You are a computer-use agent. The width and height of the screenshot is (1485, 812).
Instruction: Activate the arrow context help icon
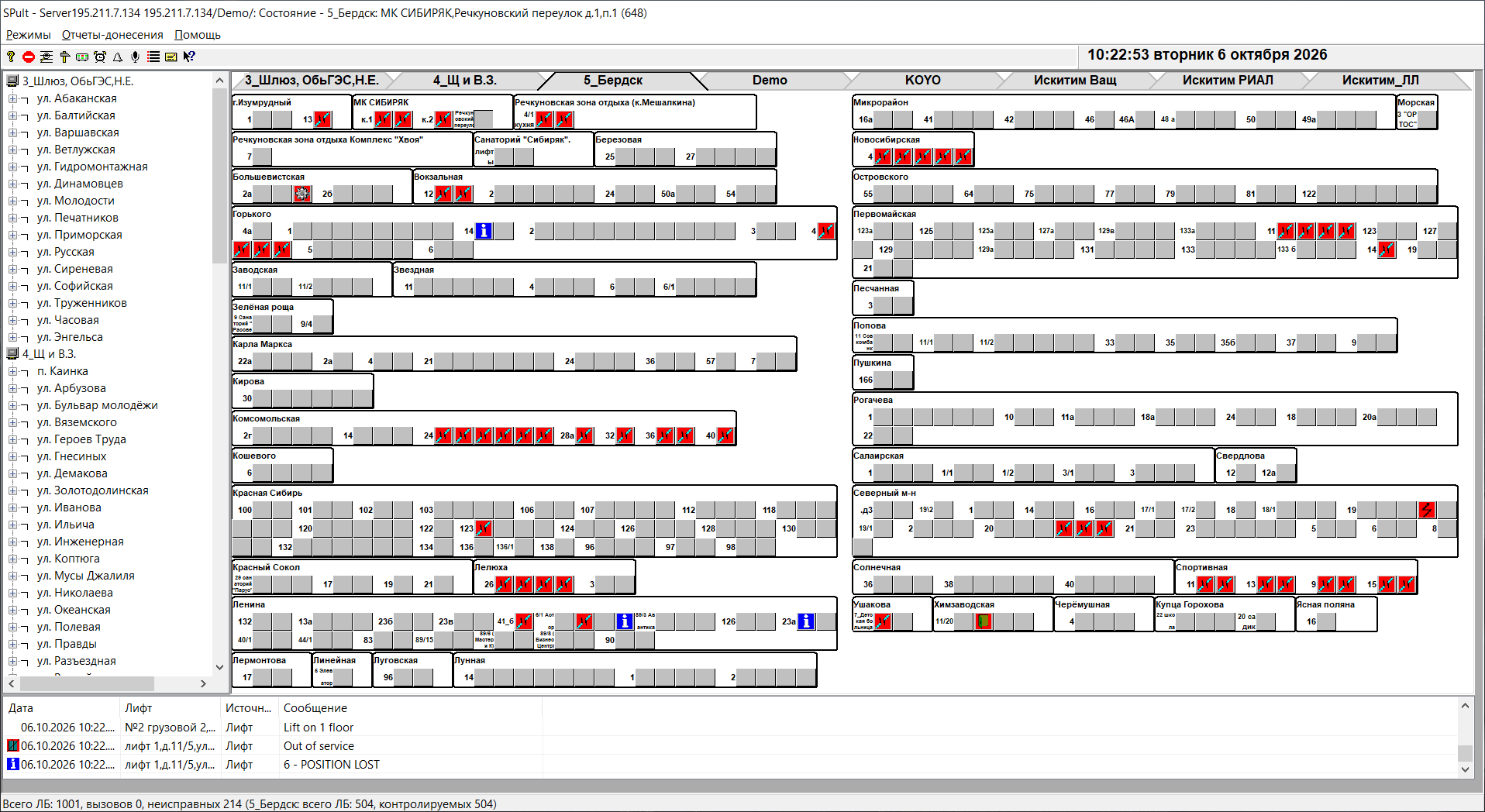pos(189,57)
